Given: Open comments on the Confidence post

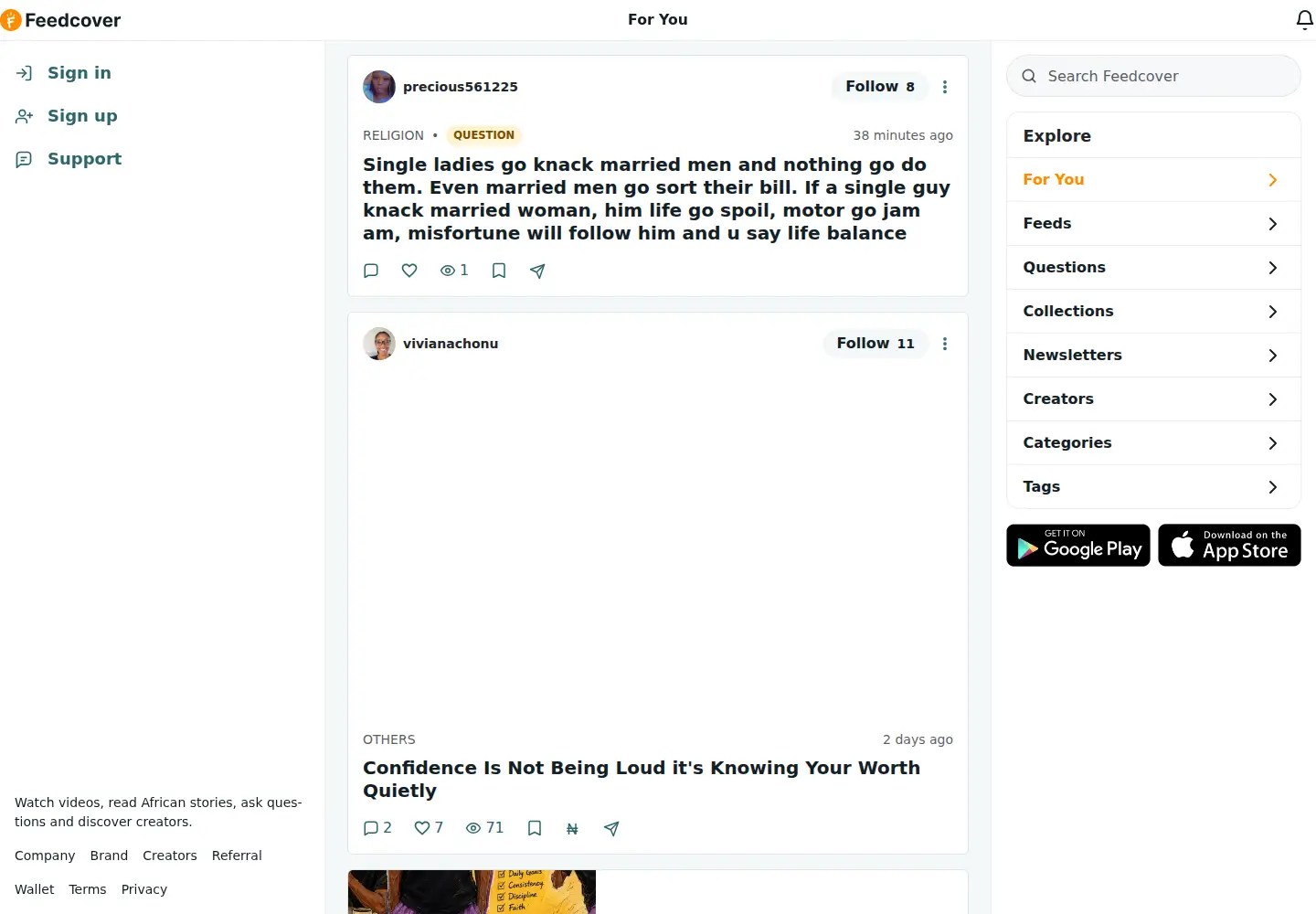Looking at the screenshot, I should pos(377,828).
